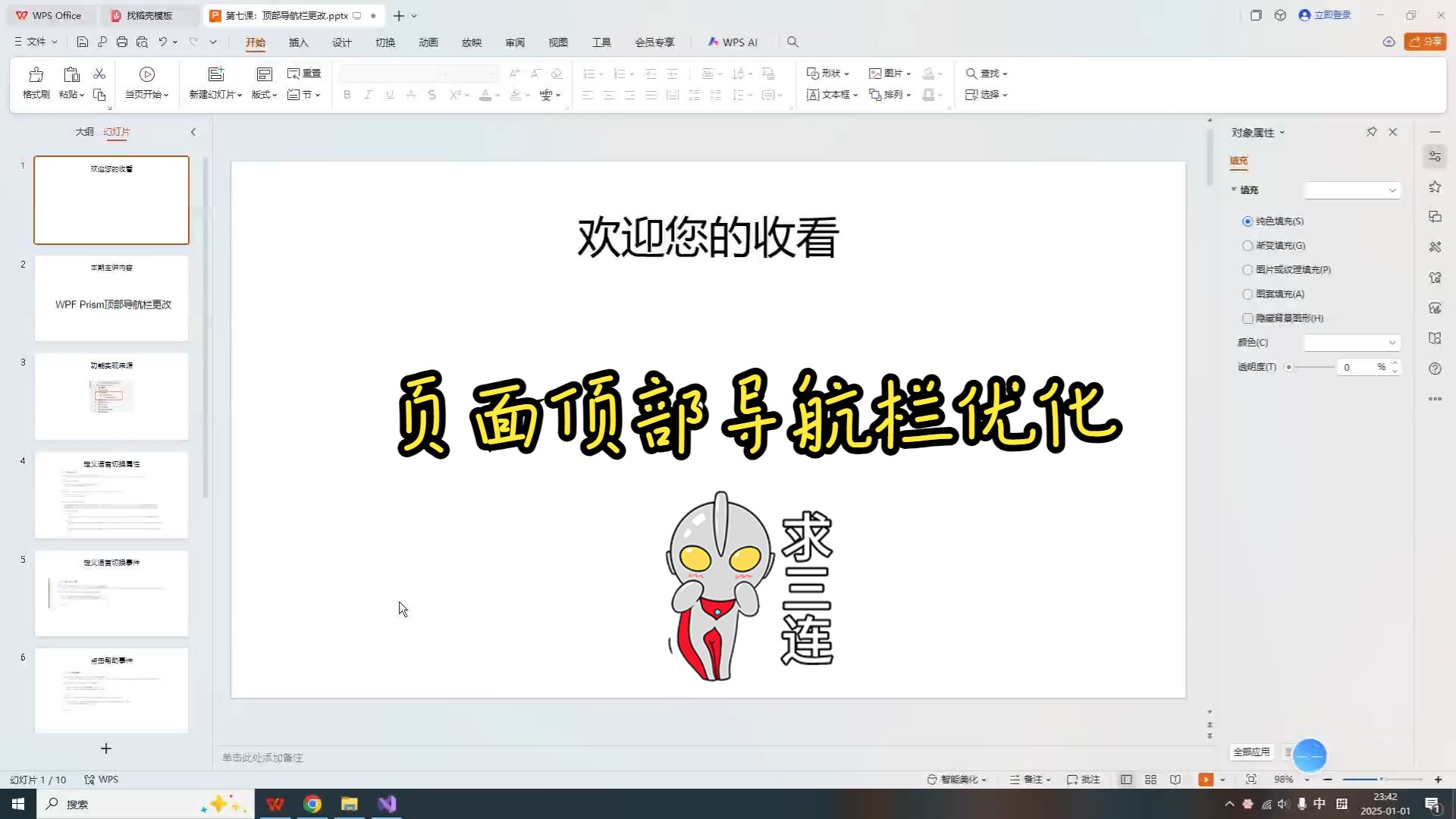Click the zoom slider in status bar
The height and width of the screenshot is (819, 1456).
pyautogui.click(x=1382, y=780)
